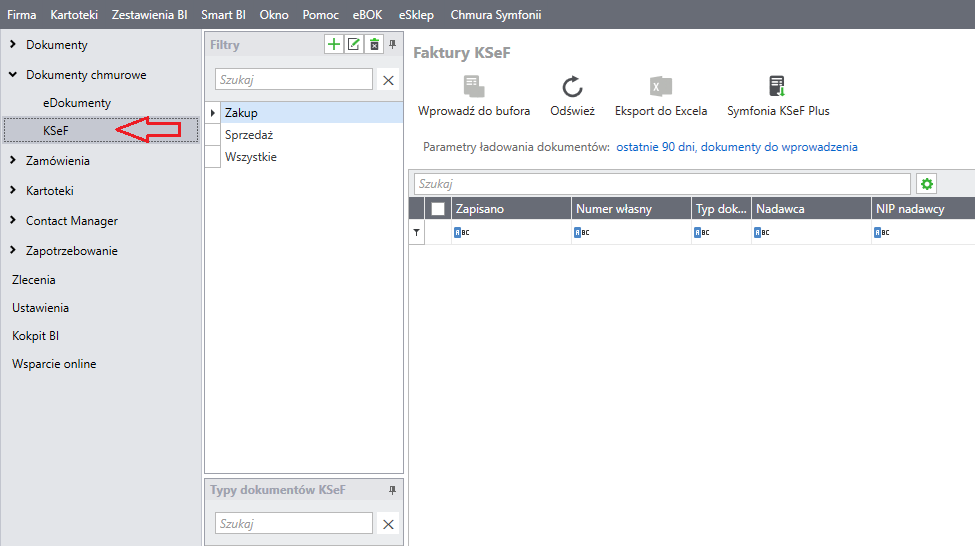Clear the Filtry search box with X
975x546 pixels.
point(389,80)
